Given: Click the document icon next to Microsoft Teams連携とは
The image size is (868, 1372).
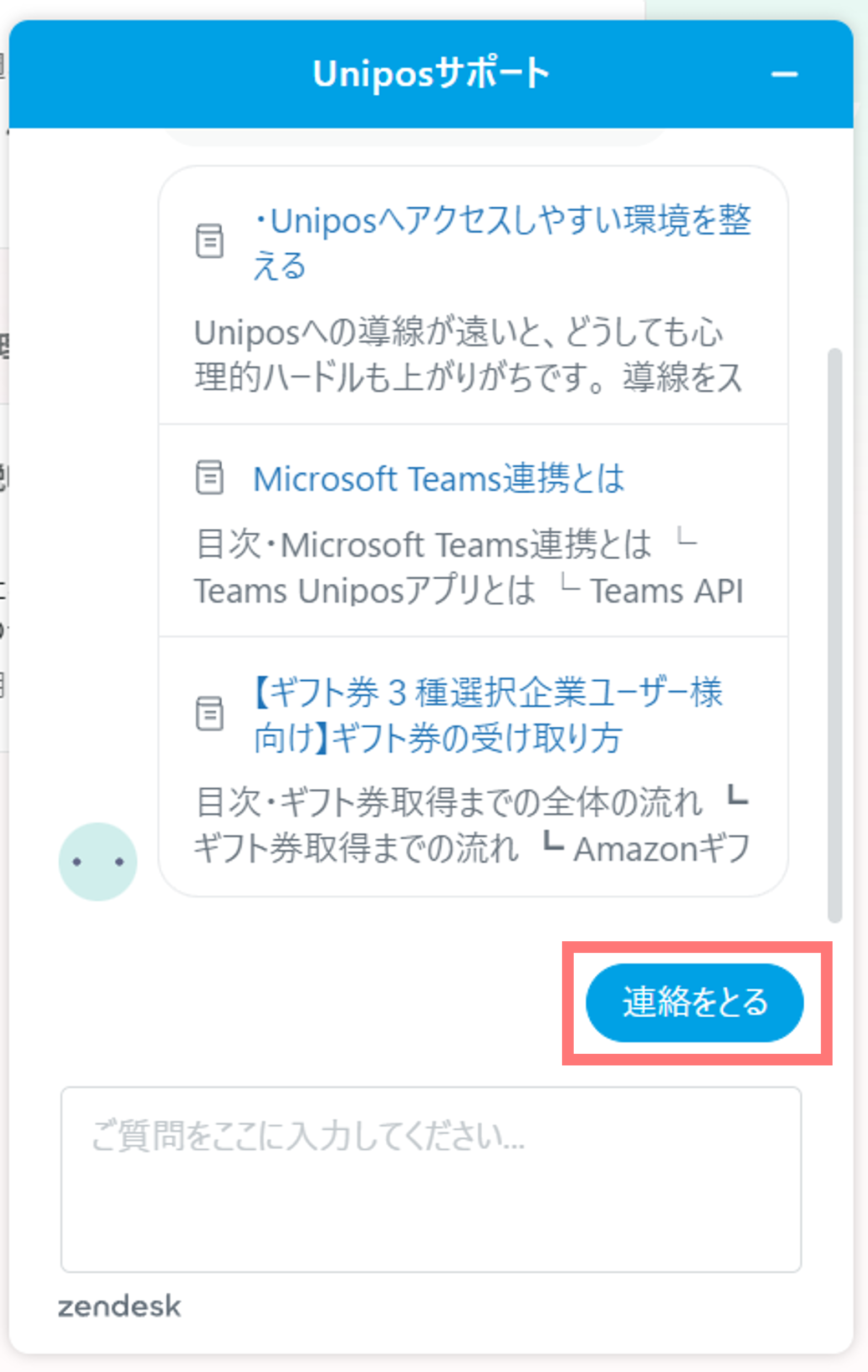Looking at the screenshot, I should click(210, 477).
